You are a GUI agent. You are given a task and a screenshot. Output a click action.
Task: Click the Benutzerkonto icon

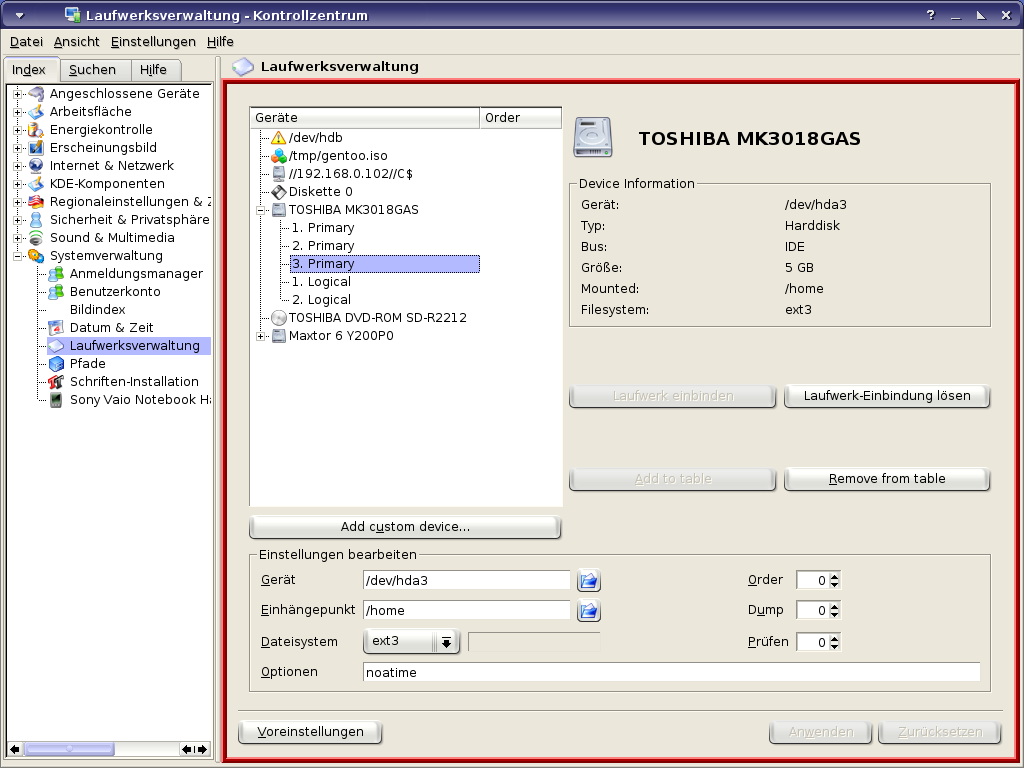click(x=57, y=292)
